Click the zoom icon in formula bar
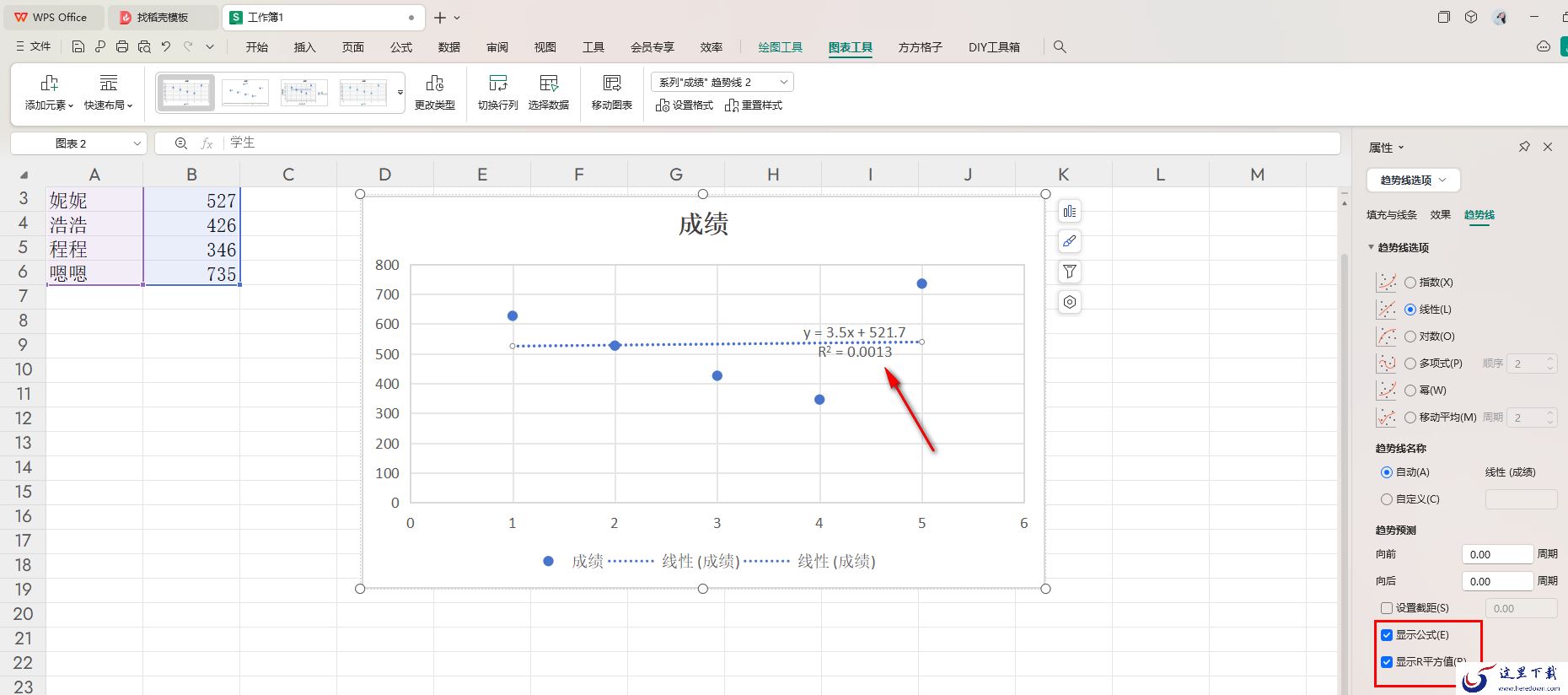This screenshot has width=1568, height=695. 180,143
